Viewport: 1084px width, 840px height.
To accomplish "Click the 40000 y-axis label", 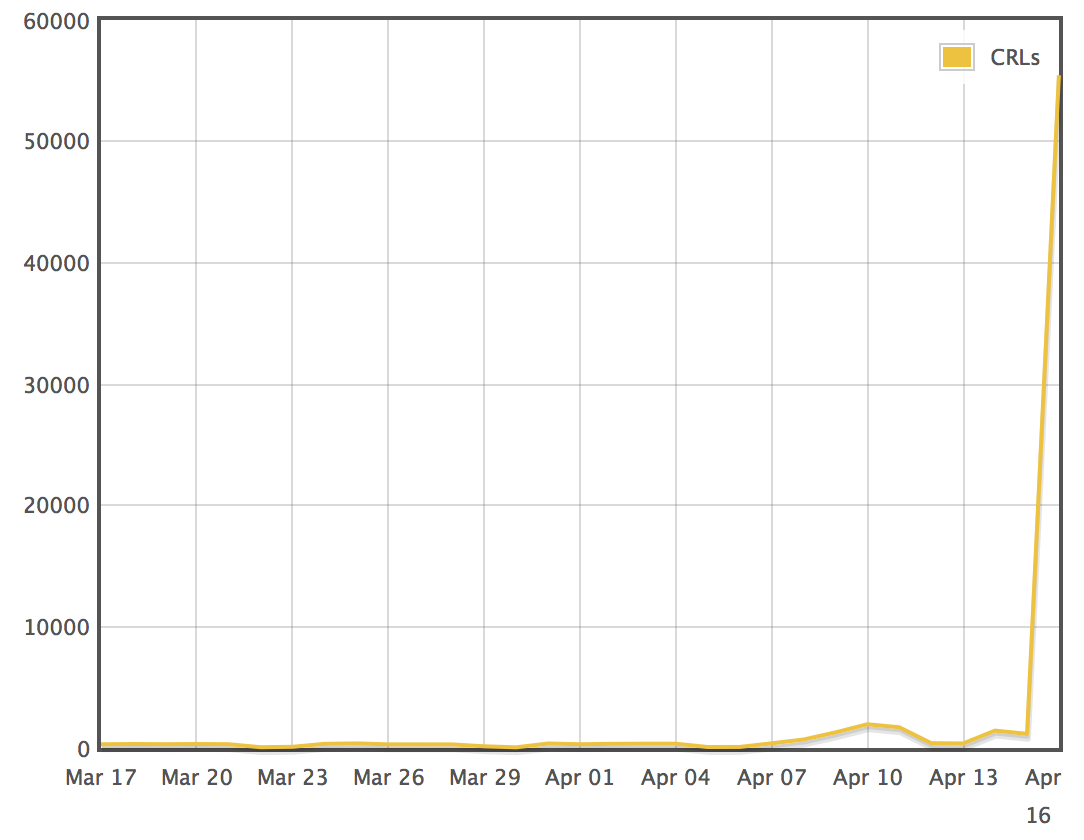I will 57,263.
